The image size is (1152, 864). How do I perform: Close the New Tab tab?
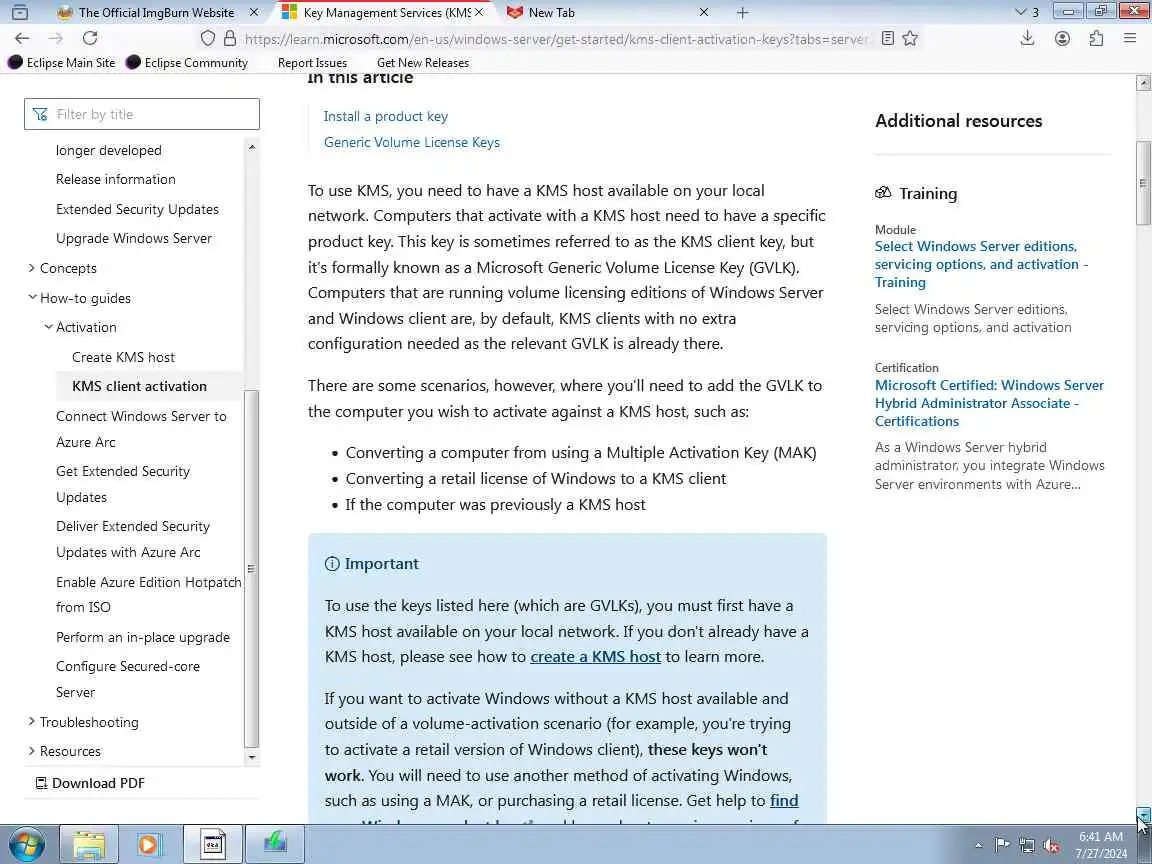703,12
